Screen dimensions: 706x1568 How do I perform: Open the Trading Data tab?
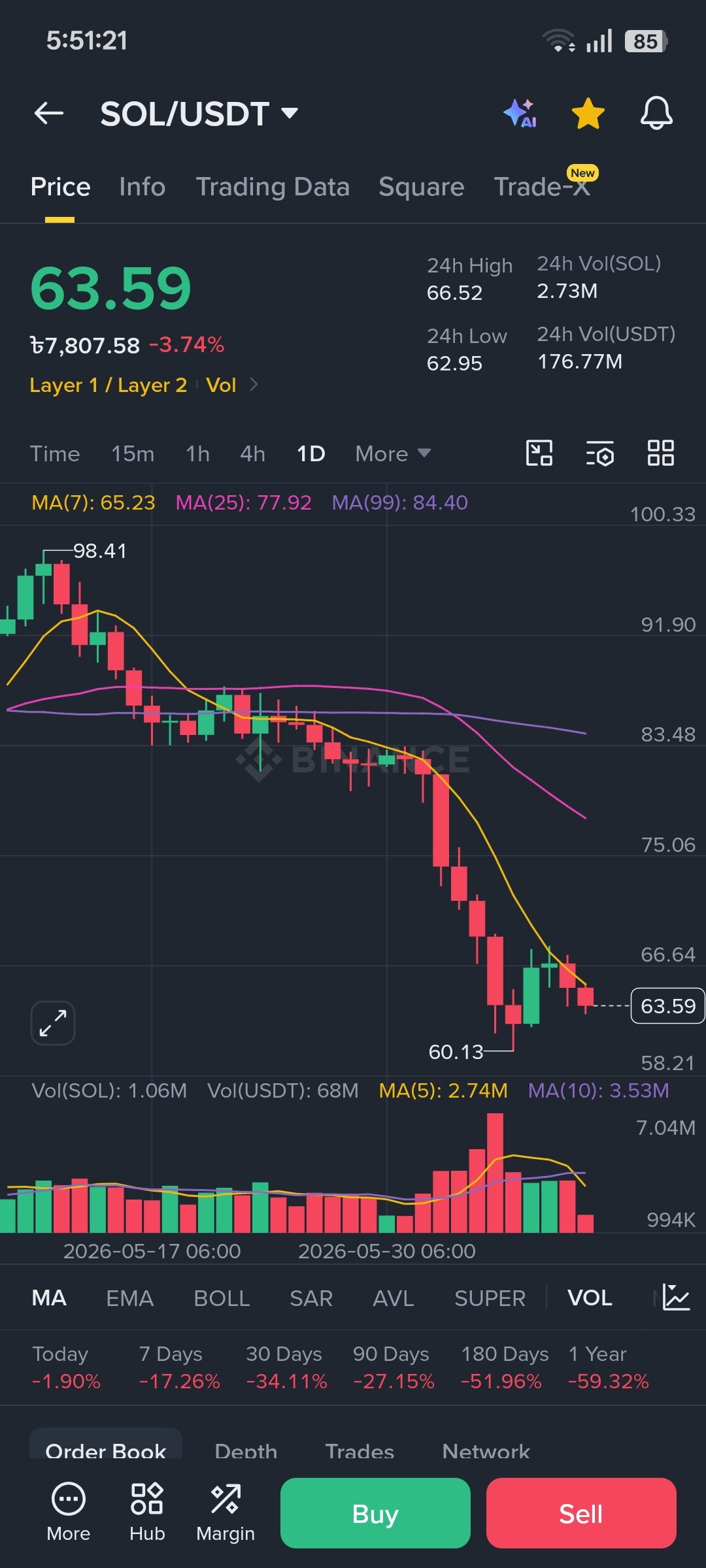pyautogui.click(x=273, y=187)
